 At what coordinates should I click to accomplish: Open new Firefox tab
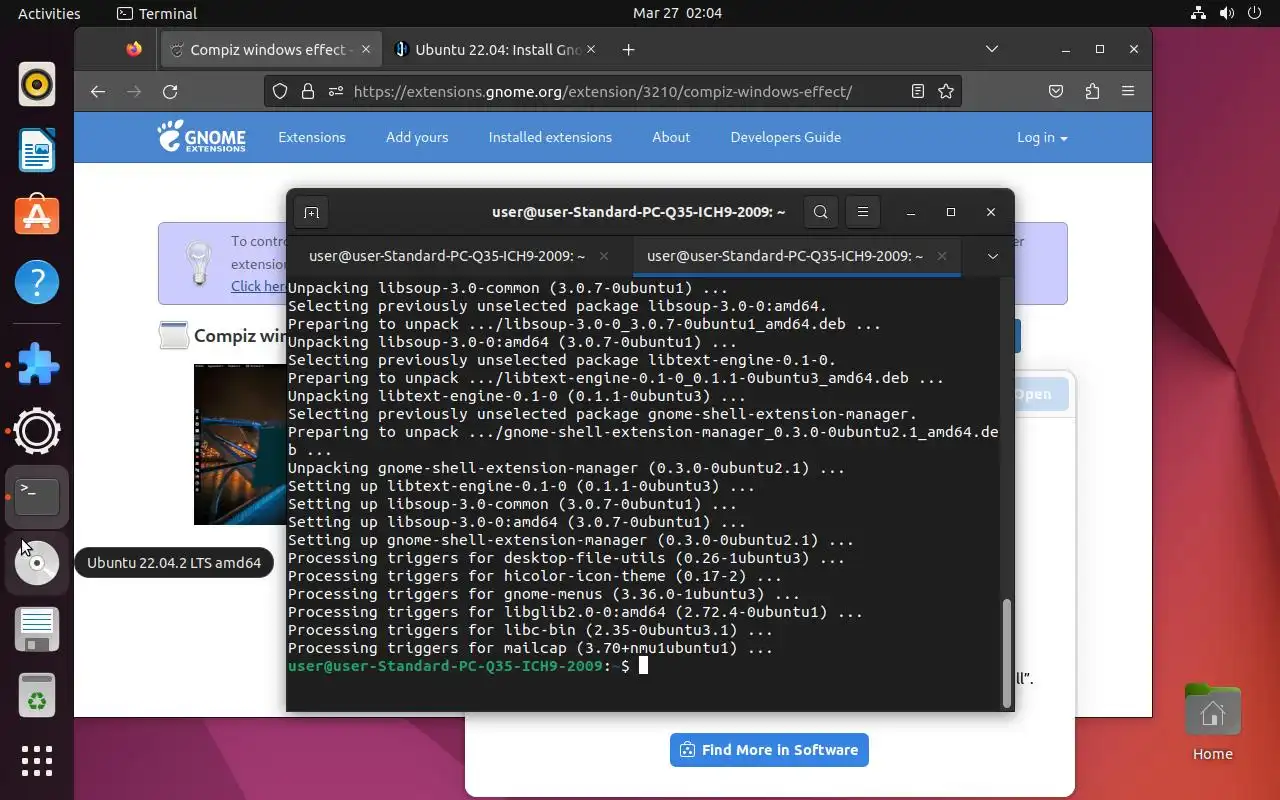click(628, 49)
